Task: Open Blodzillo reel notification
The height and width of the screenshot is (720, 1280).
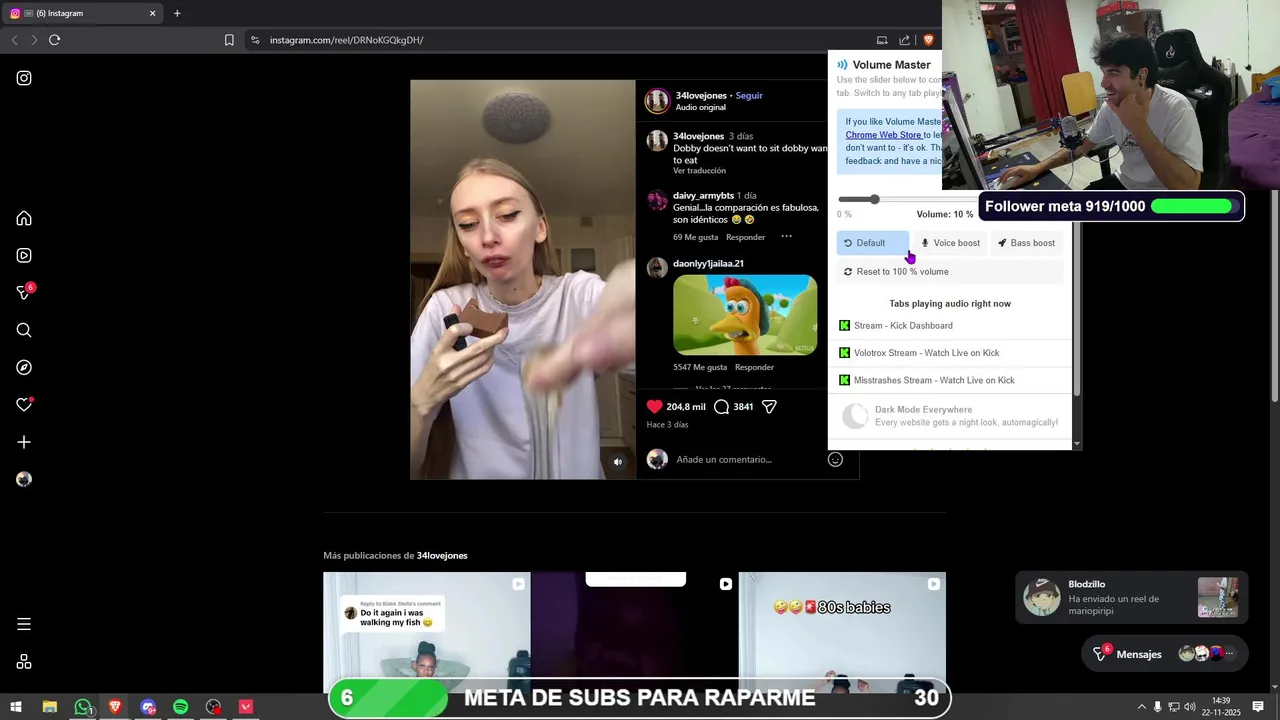Action: pos(1131,598)
